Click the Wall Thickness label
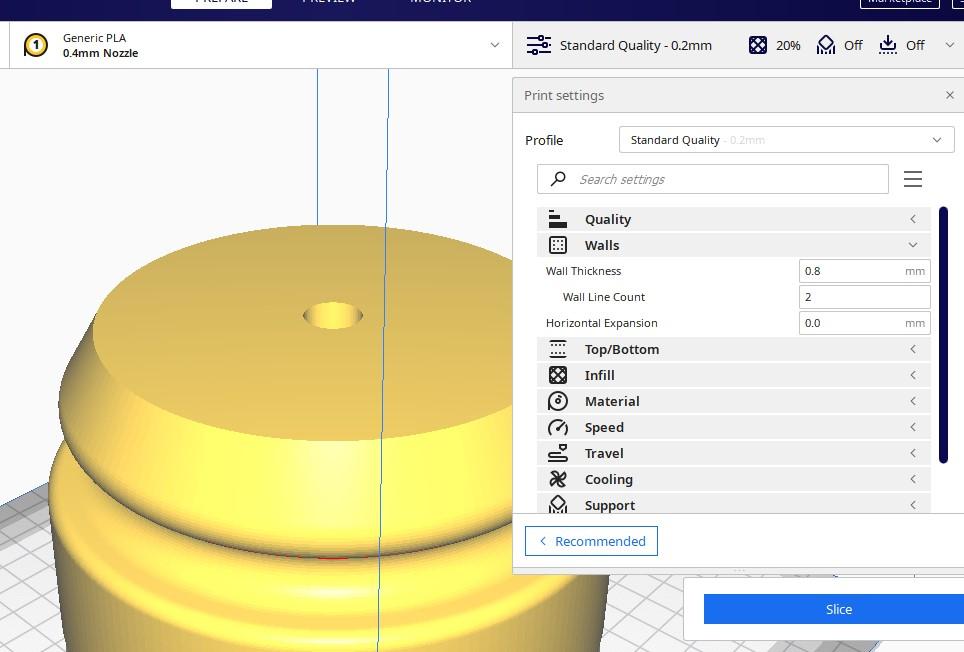 583,271
